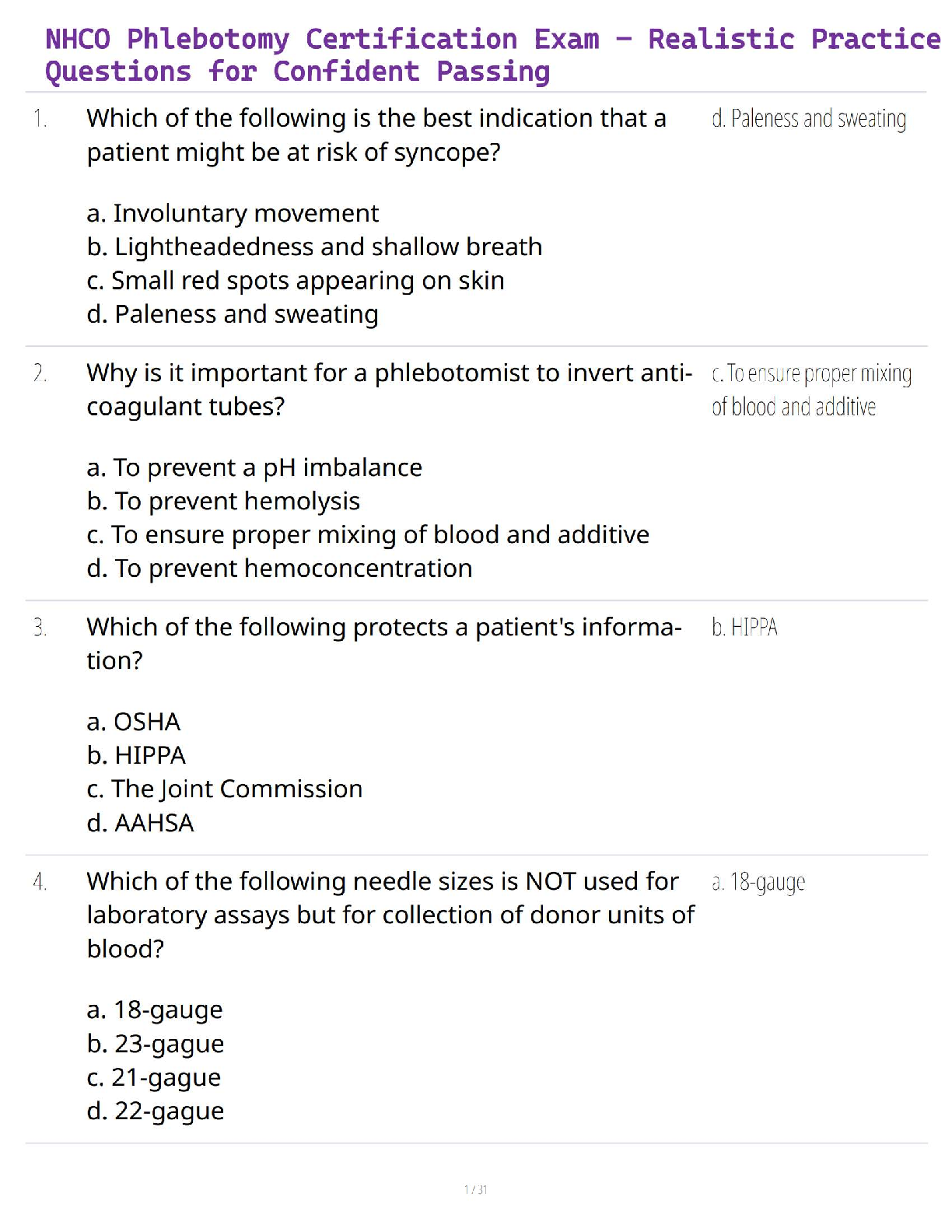Viewport: 952px width, 1232px height.
Task: Select option 'a. Involuntary movement'
Action: click(233, 213)
